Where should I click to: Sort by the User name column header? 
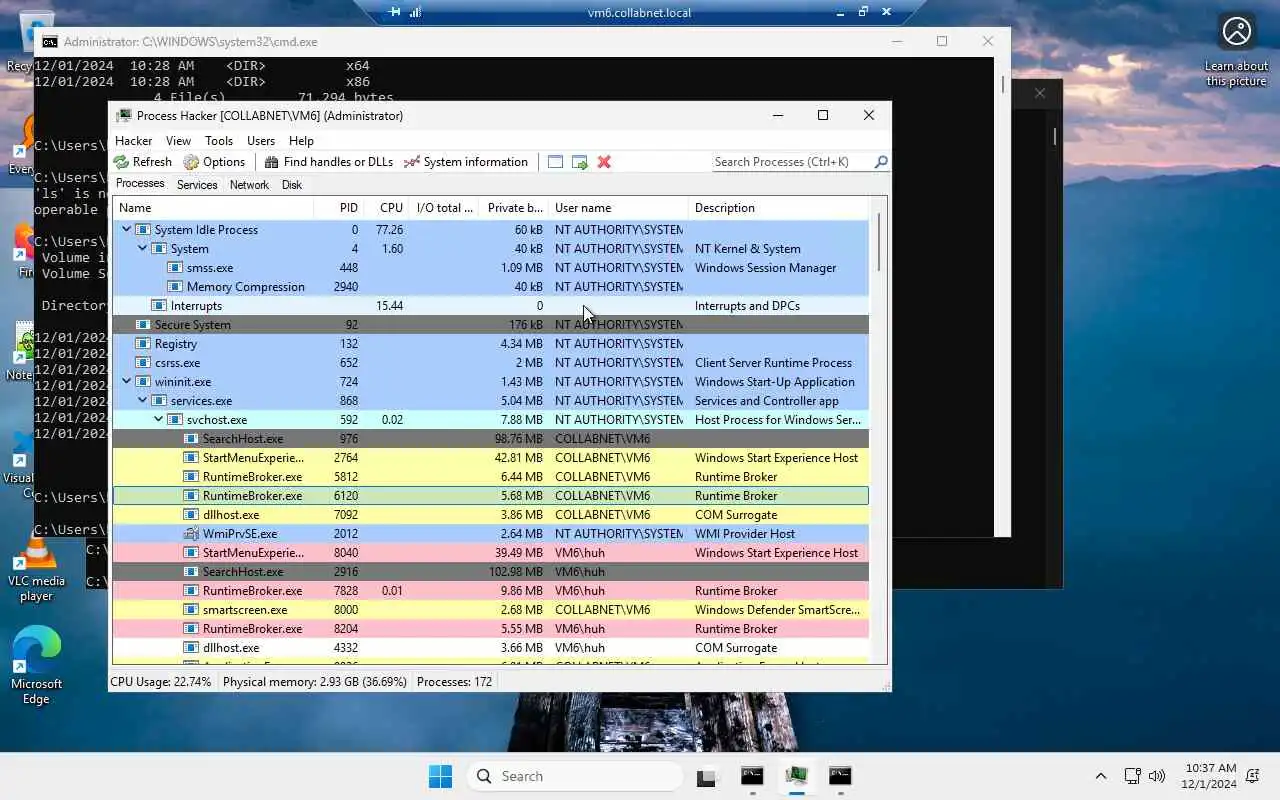point(618,208)
